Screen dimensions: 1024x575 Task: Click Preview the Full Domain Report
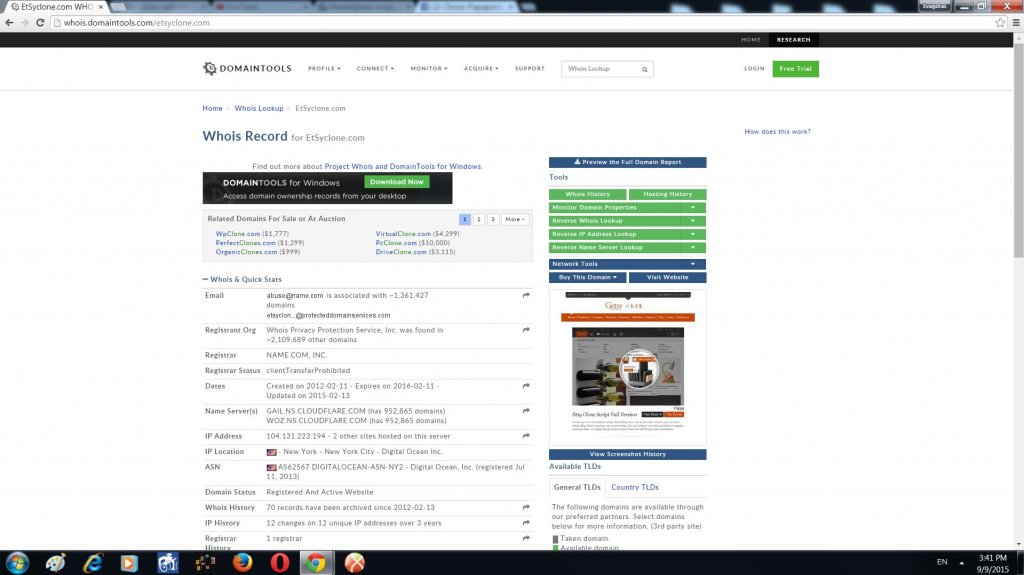627,162
